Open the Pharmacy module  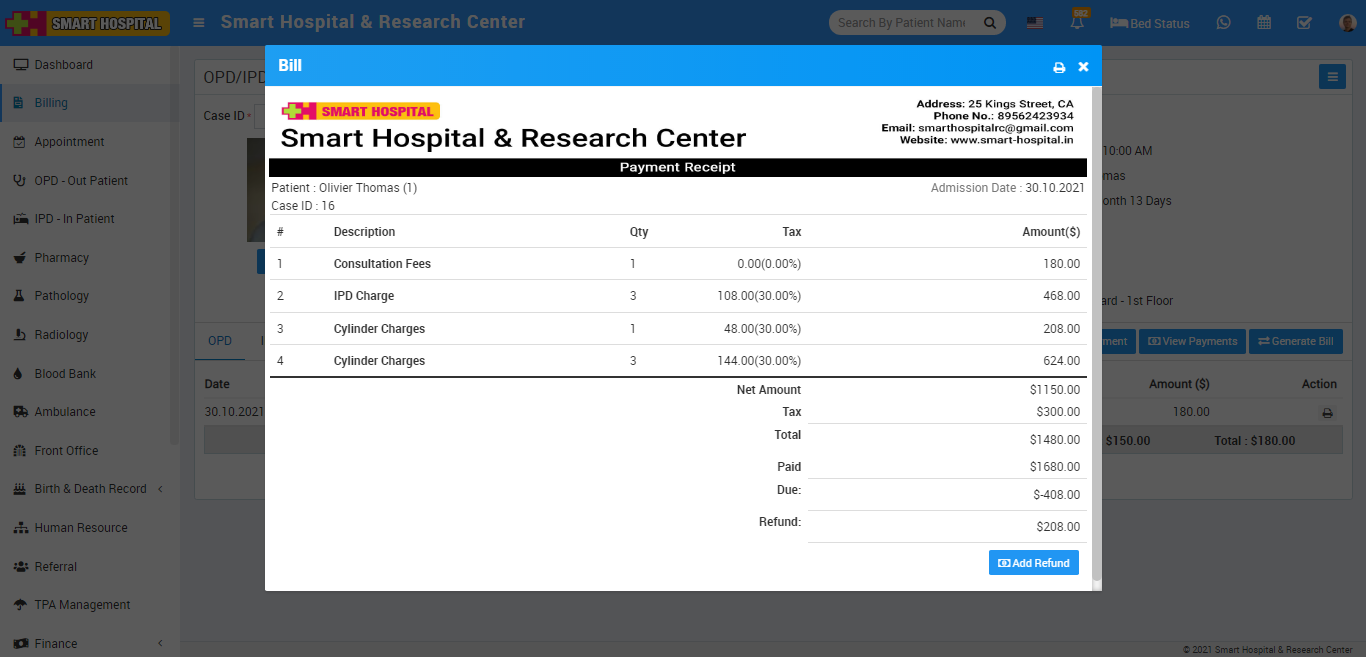pyautogui.click(x=62, y=258)
